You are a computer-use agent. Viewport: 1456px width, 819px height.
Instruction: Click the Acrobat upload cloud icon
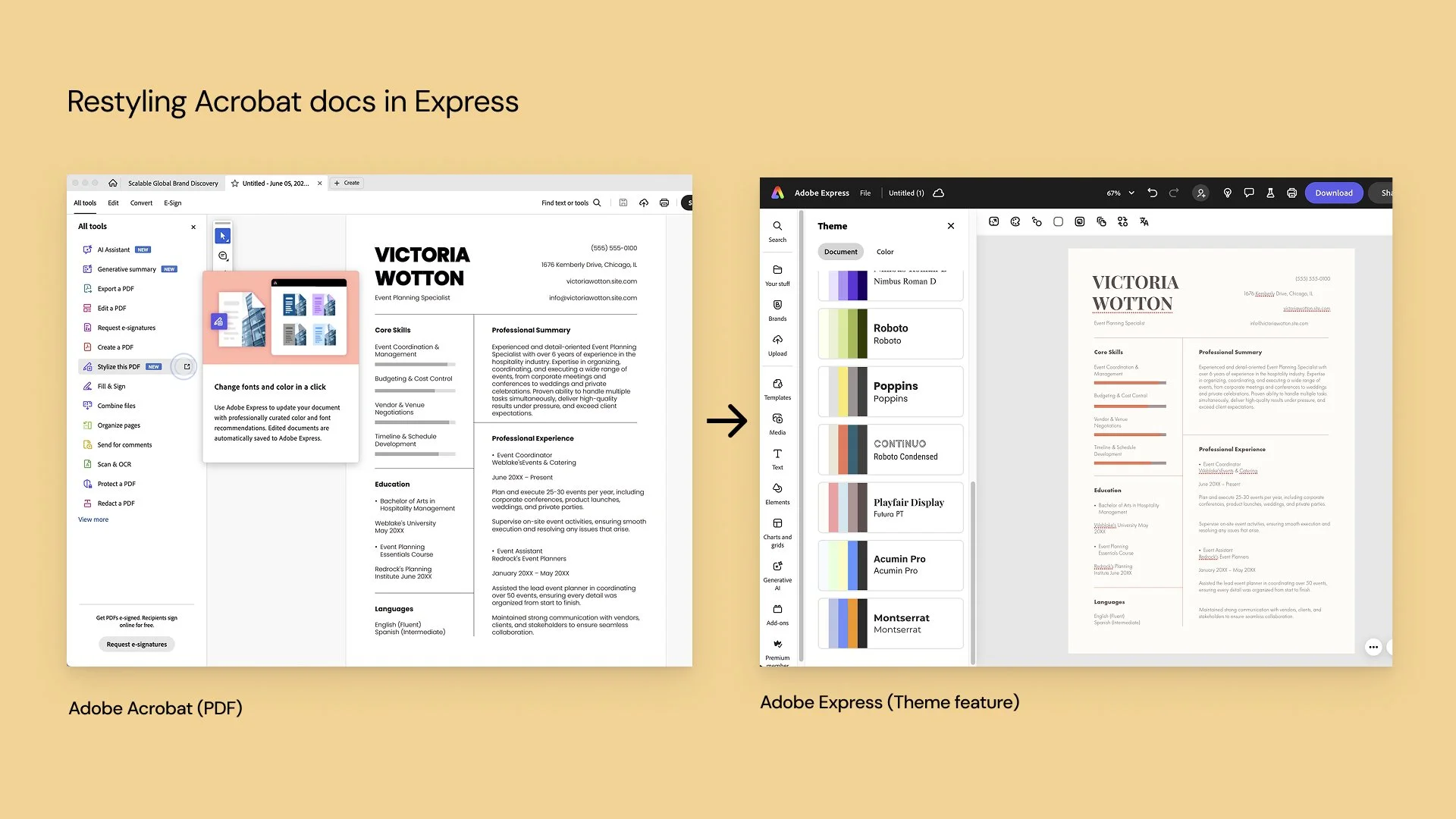[x=644, y=202]
